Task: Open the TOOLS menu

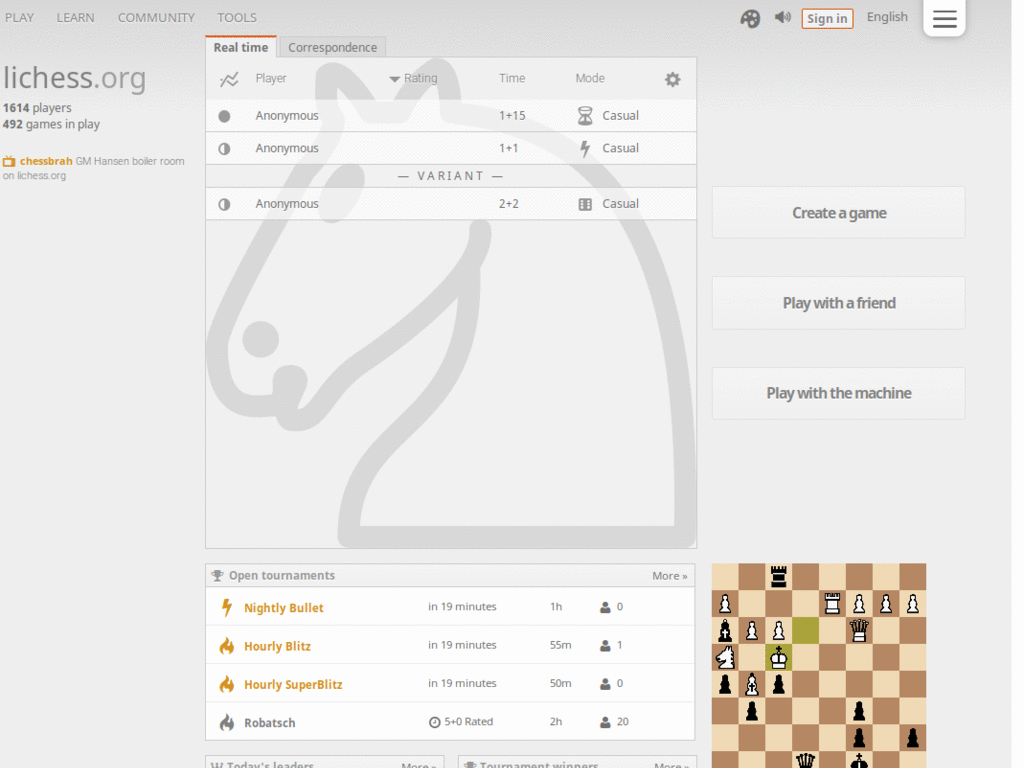Action: pyautogui.click(x=236, y=18)
